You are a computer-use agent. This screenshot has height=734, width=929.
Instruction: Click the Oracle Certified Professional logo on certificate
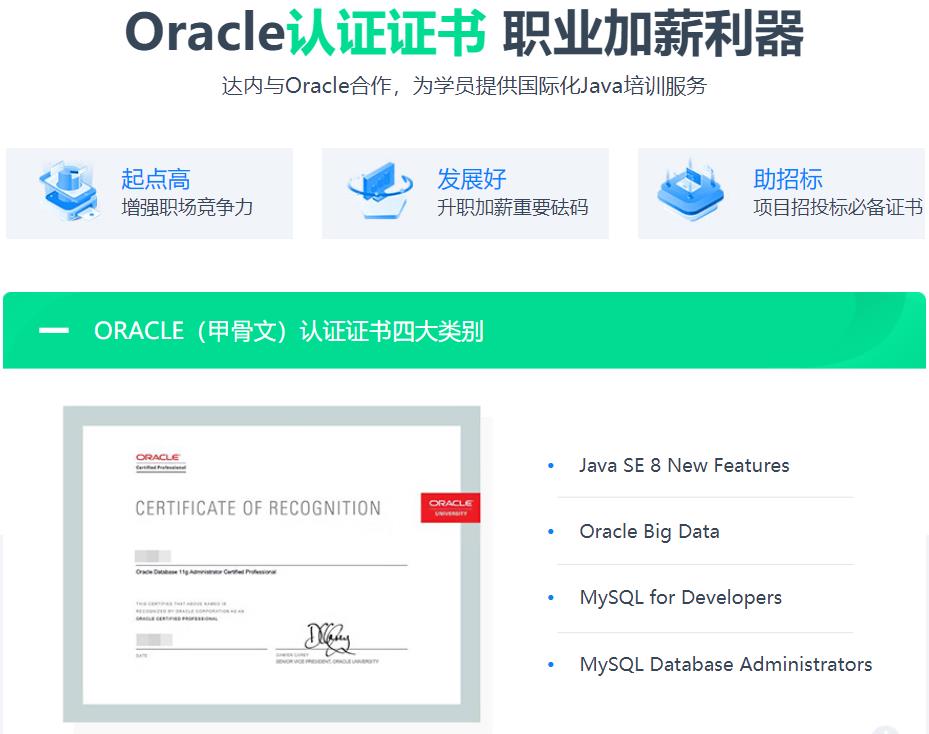pyautogui.click(x=161, y=461)
